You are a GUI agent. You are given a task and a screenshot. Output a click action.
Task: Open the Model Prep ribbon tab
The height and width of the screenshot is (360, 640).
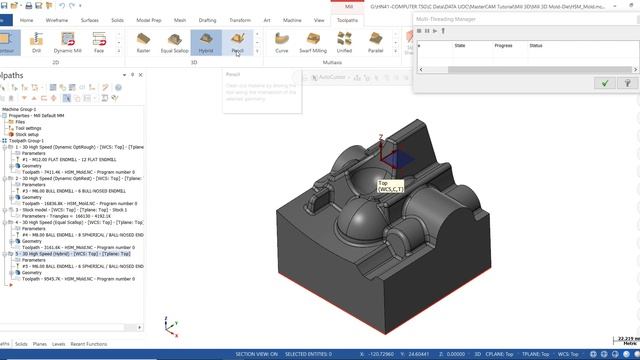coord(149,20)
